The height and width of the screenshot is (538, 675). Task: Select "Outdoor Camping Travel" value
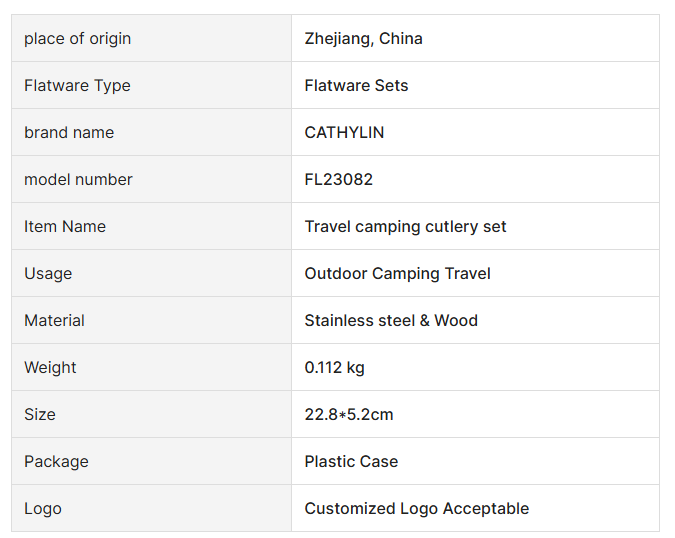pos(397,274)
